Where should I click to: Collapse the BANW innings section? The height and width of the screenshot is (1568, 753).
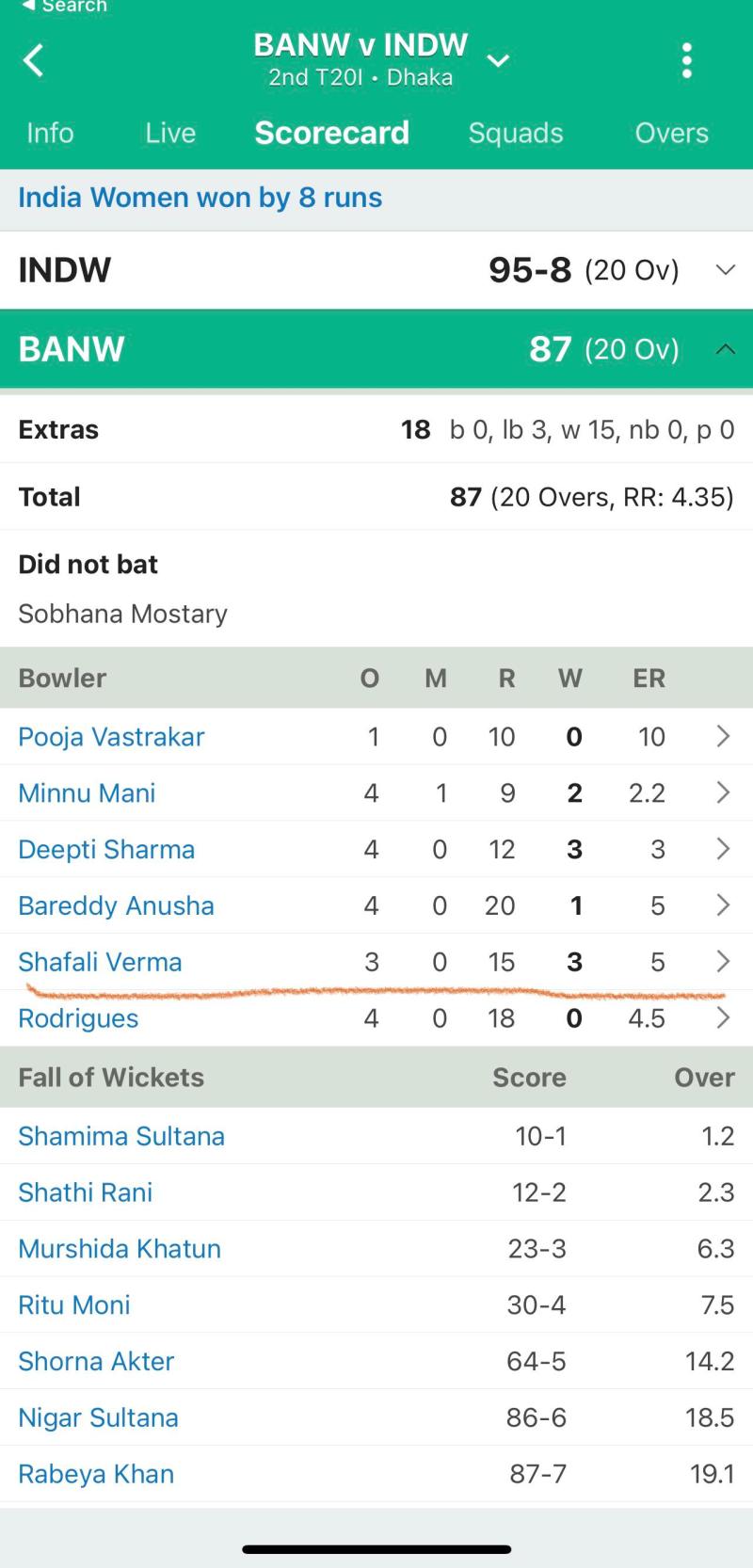point(725,349)
